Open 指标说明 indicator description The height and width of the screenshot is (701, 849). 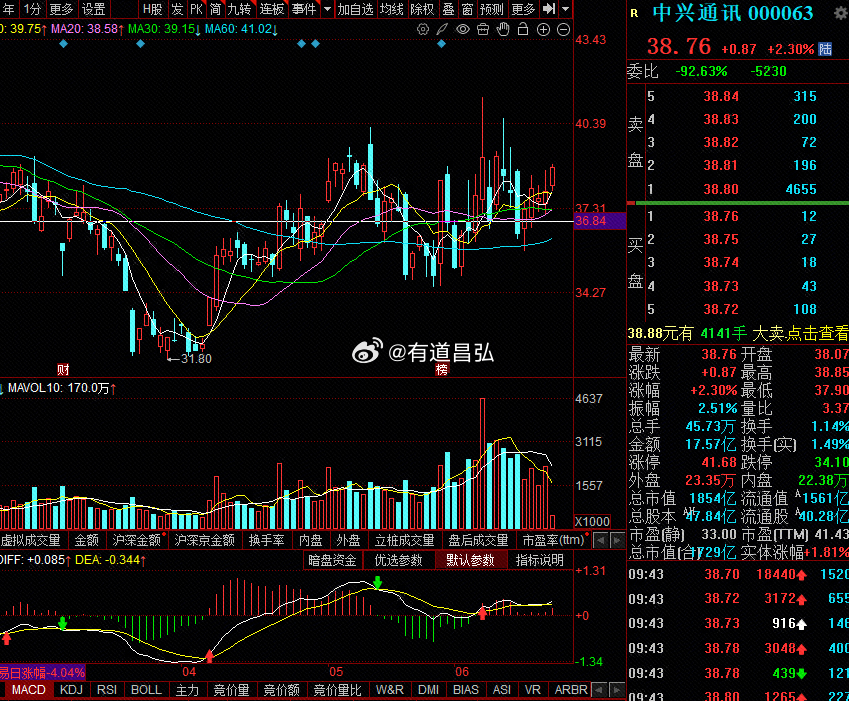(x=539, y=560)
